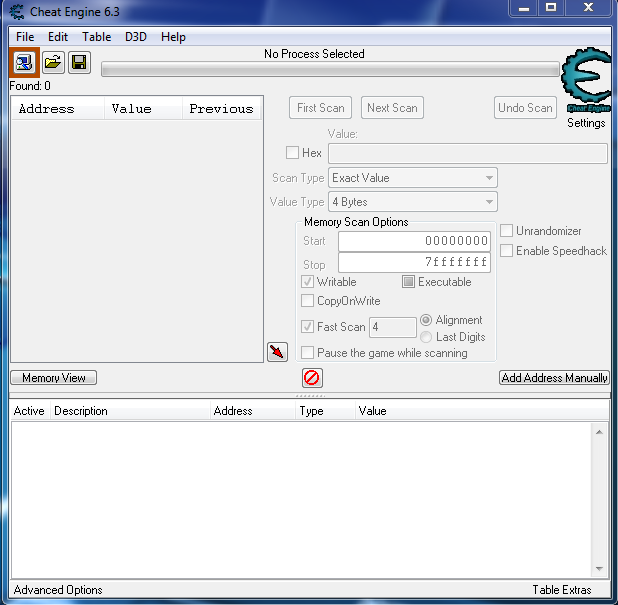The height and width of the screenshot is (605, 618).
Task: Enable Pause the game while scanning
Action: point(307,352)
